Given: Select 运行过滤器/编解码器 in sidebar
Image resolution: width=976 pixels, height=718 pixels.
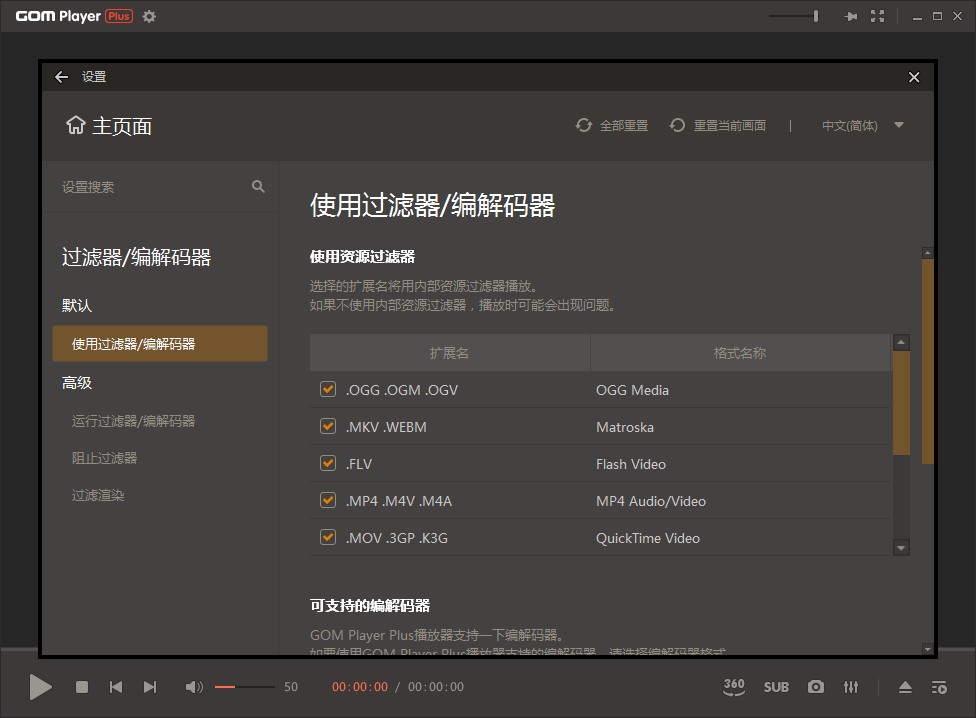Looking at the screenshot, I should coord(134,421).
